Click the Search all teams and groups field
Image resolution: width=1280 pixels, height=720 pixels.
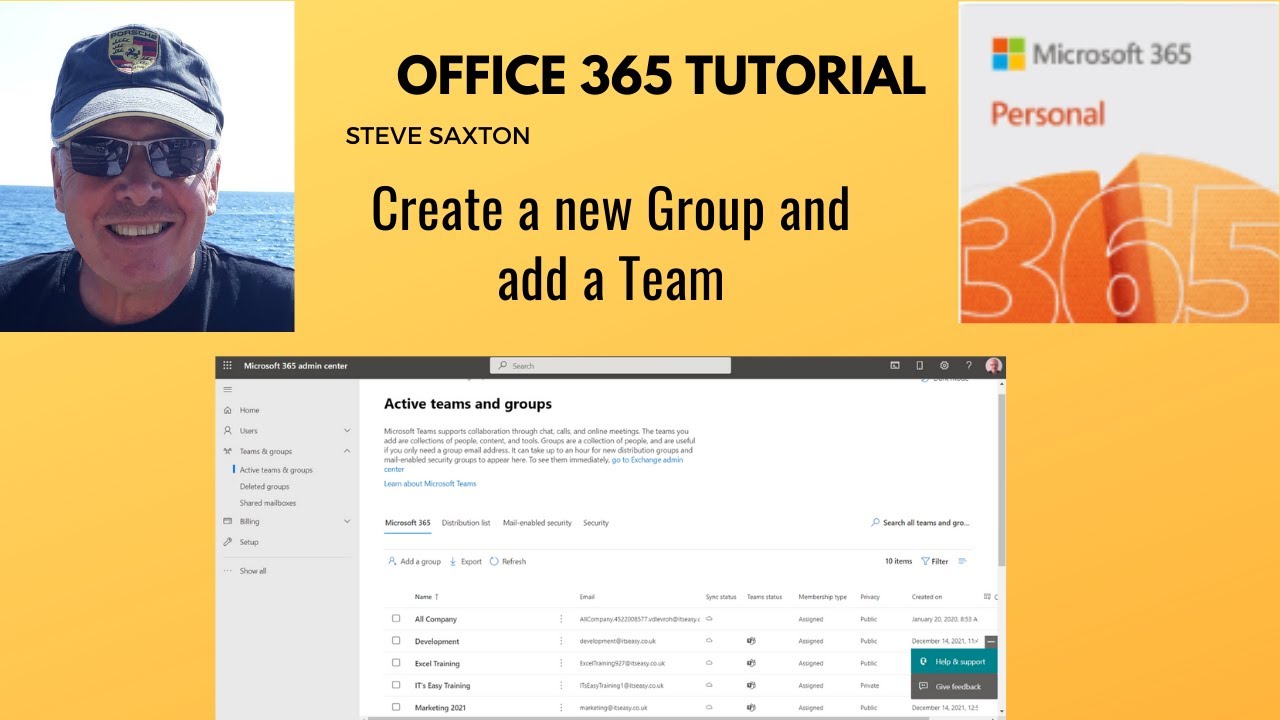920,523
